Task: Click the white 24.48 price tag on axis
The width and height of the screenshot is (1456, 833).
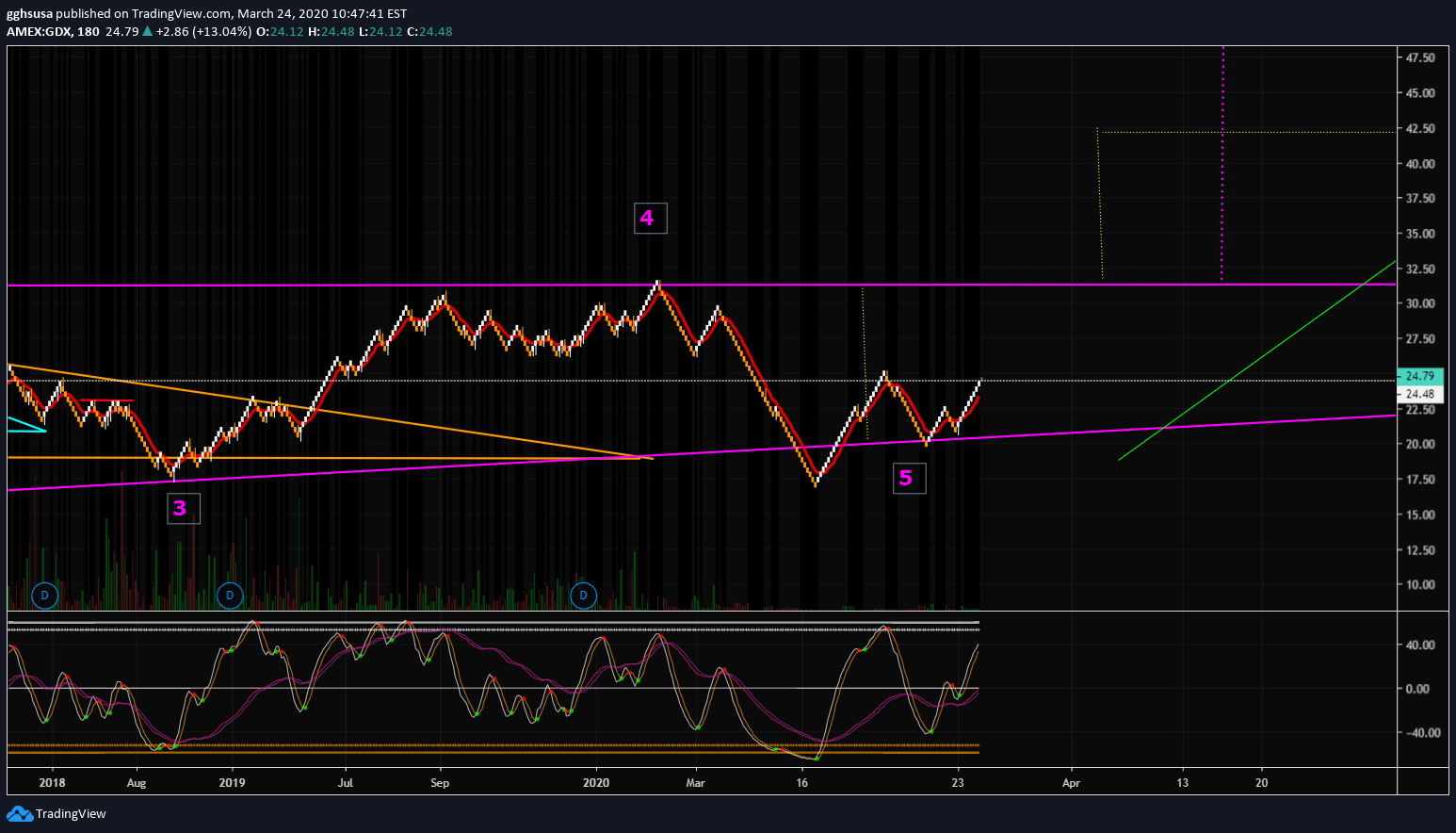Action: pyautogui.click(x=1420, y=394)
